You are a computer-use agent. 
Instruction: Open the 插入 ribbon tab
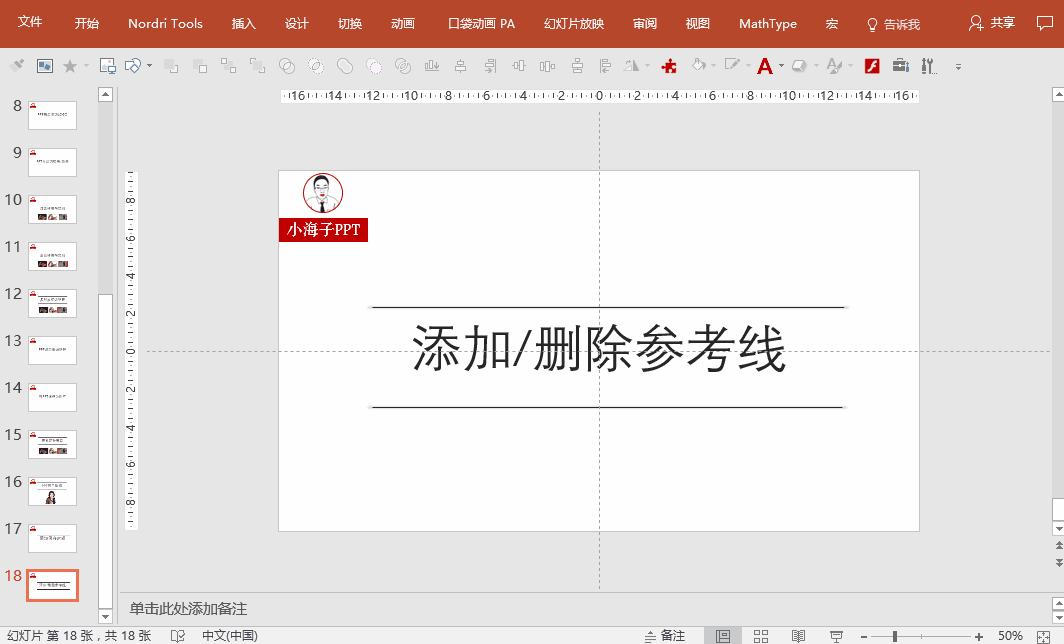244,23
